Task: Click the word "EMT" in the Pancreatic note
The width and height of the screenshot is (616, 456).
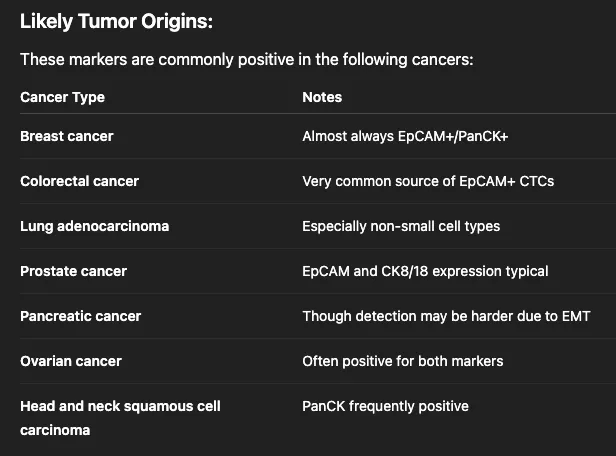Action: (x=575, y=316)
